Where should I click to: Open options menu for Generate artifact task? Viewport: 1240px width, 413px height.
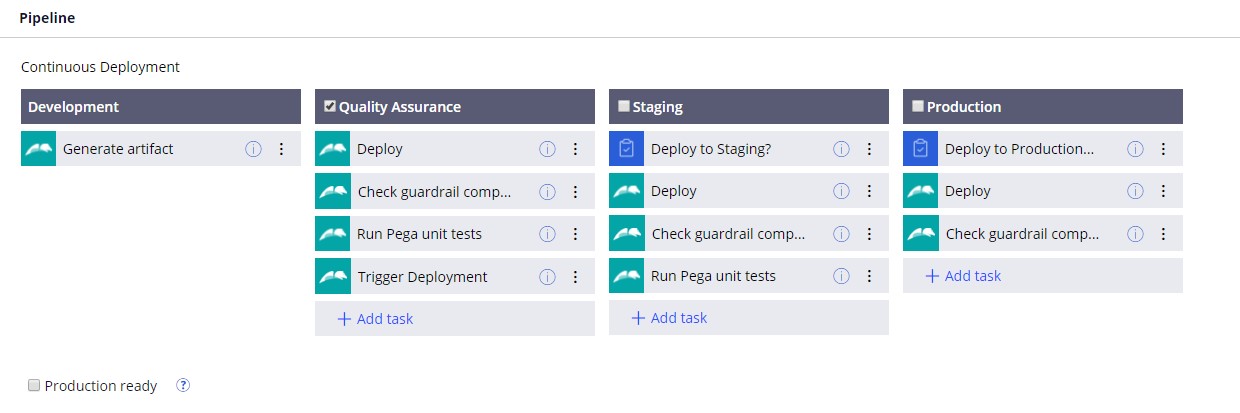click(x=281, y=149)
